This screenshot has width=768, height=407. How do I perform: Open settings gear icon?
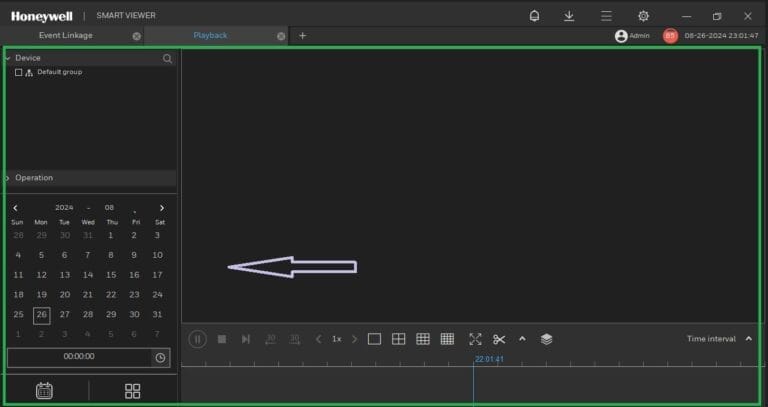coord(643,16)
